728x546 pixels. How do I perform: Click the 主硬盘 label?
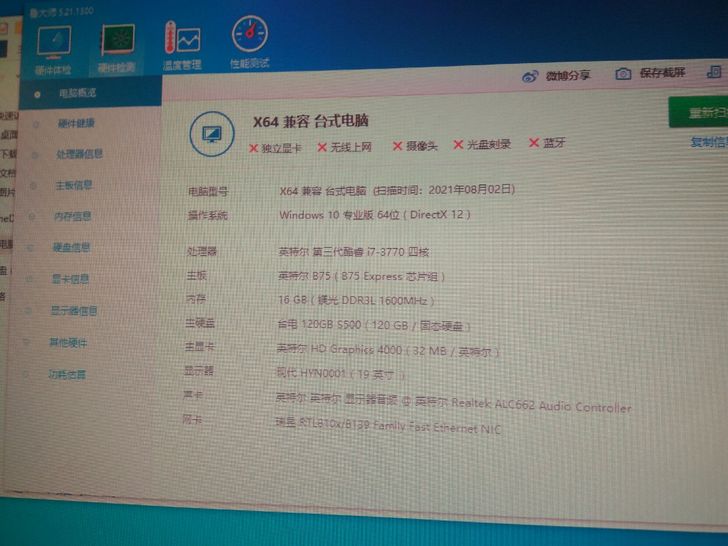tap(200, 323)
